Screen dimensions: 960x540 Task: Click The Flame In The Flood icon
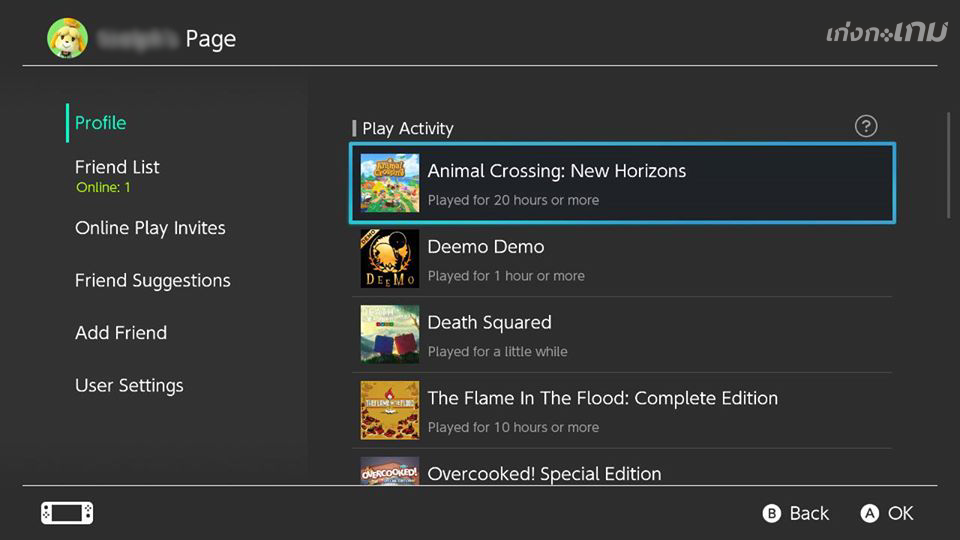(x=390, y=410)
